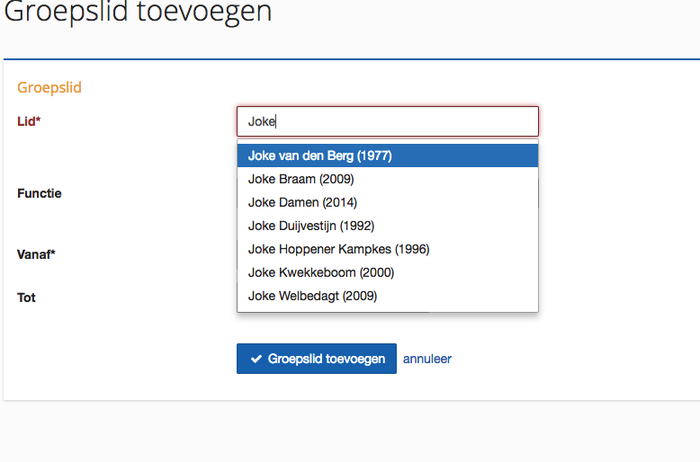700x462 pixels.
Task: Click the checkmark icon on the submit button
Action: [x=256, y=359]
